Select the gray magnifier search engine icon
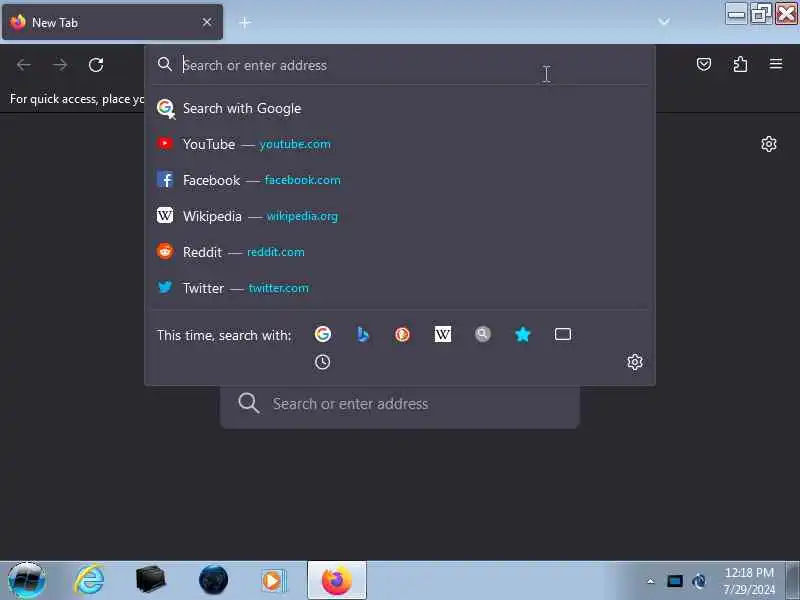The height and width of the screenshot is (600, 800). (482, 334)
